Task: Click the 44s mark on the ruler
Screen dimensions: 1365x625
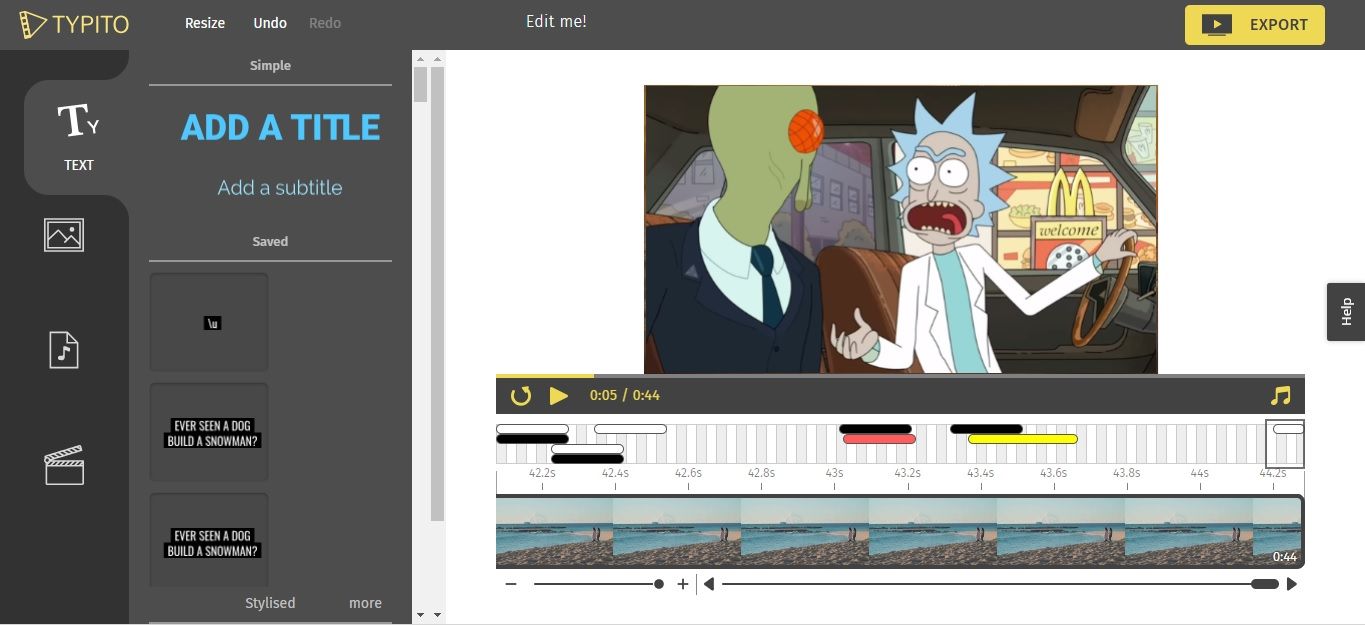Action: (1199, 474)
